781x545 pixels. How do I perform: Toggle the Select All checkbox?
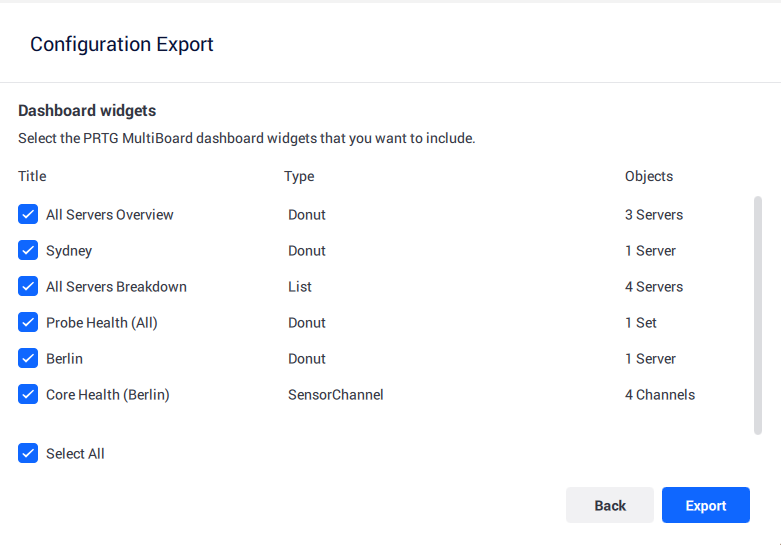click(28, 453)
